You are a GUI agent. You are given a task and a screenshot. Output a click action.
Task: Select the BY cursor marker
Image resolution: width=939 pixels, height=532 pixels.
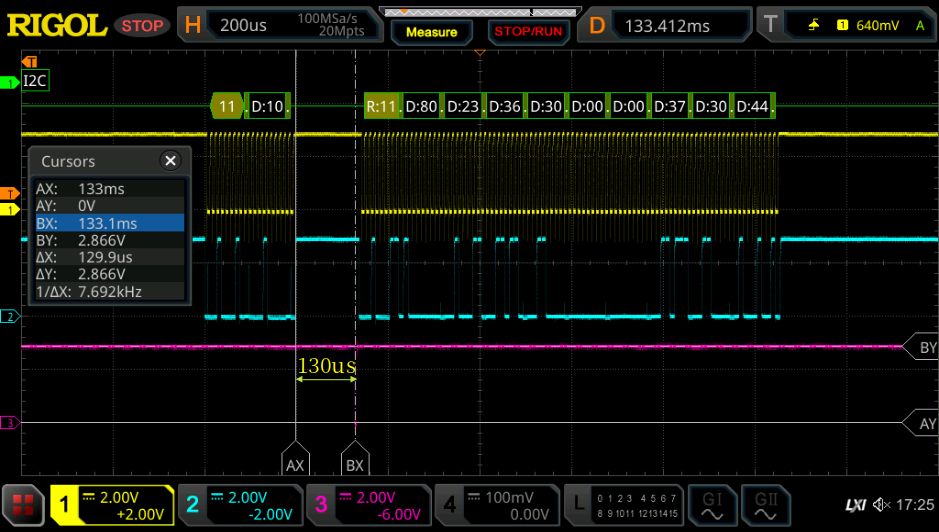(923, 347)
